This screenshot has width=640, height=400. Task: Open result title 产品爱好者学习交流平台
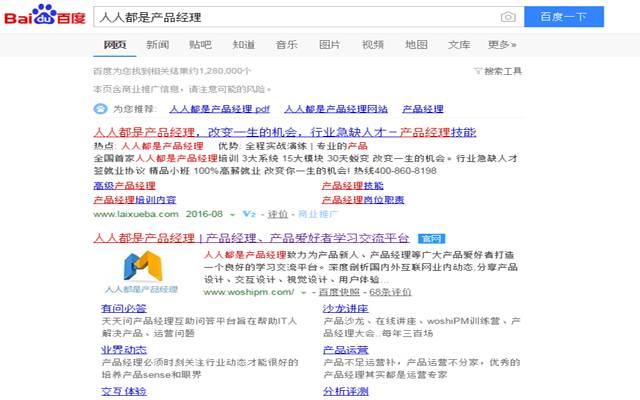pos(251,238)
